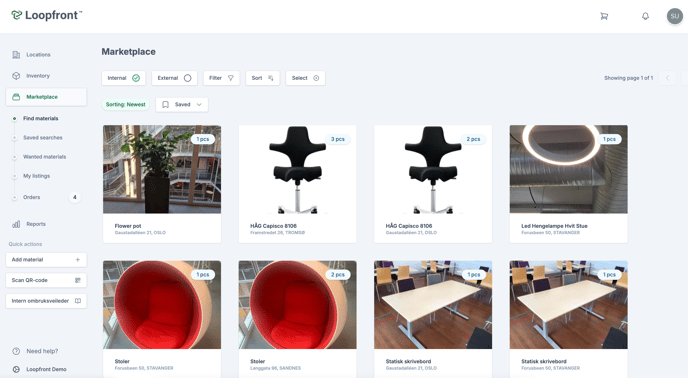Click the Scan QR-code button
688x378 pixels.
[46, 280]
